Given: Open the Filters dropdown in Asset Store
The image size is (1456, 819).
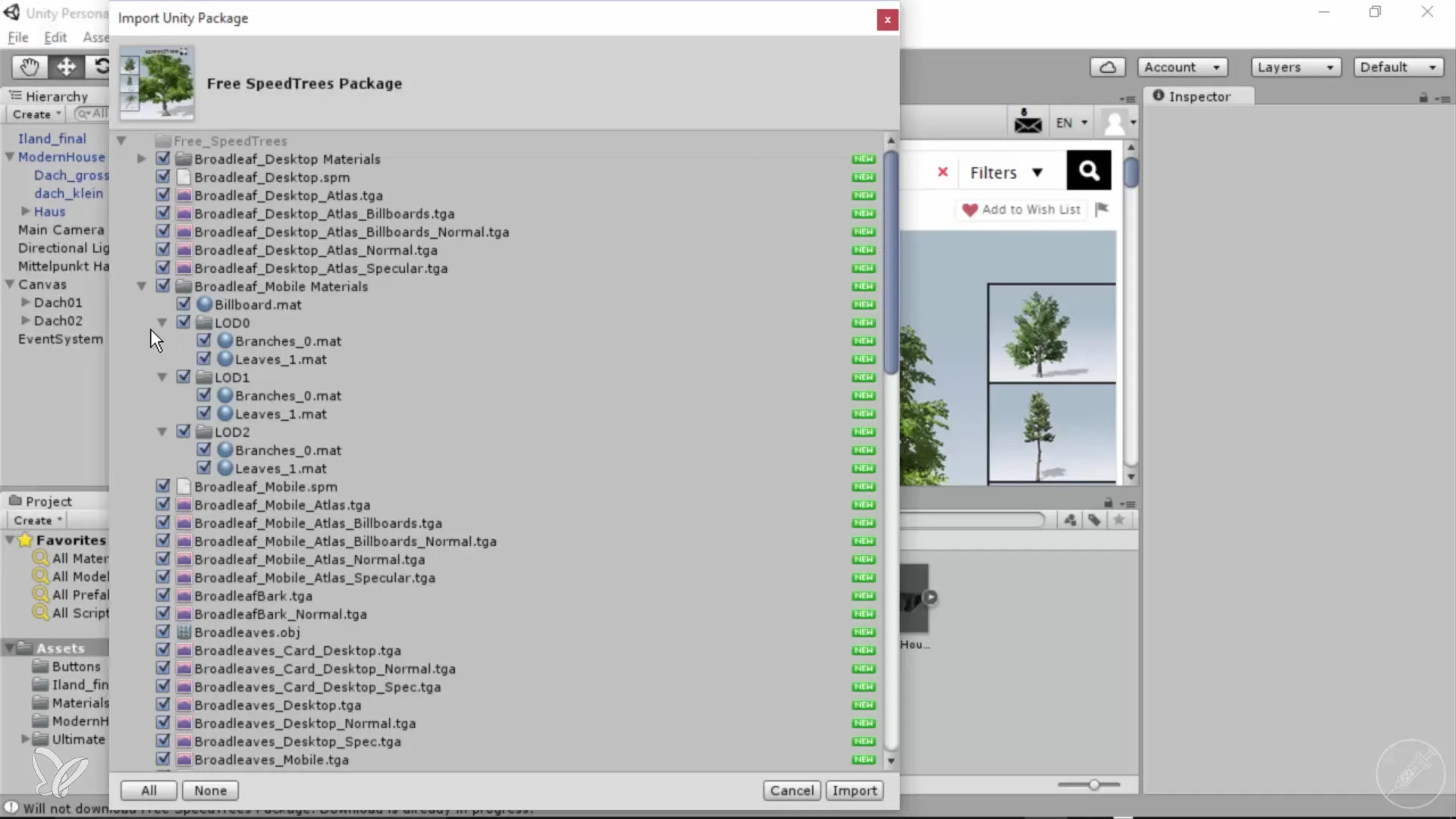Looking at the screenshot, I should (1006, 172).
